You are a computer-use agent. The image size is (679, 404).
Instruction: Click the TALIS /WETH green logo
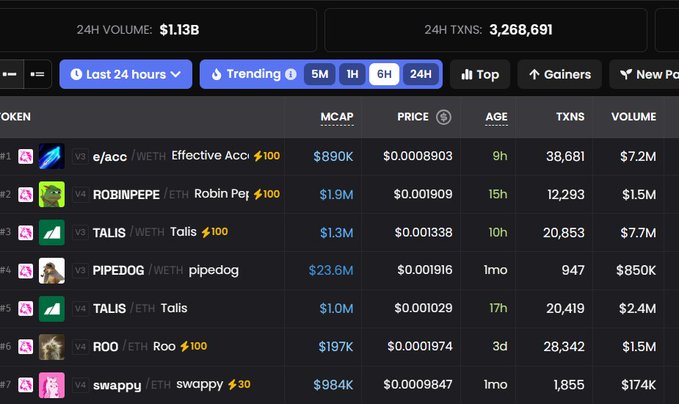[52, 232]
